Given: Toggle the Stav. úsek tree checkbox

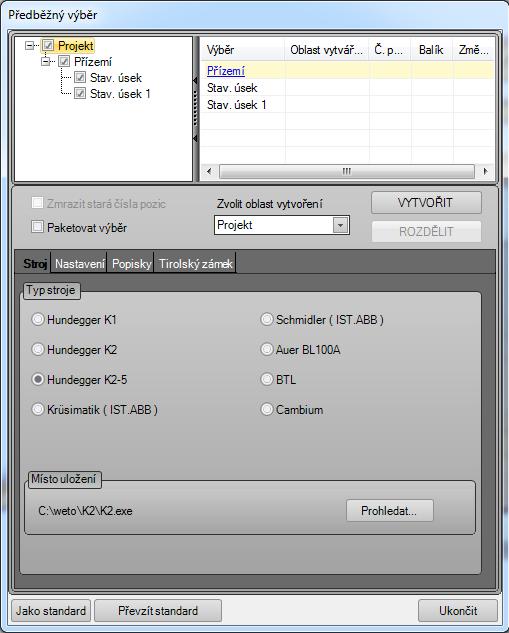Looking at the screenshot, I should coord(80,77).
